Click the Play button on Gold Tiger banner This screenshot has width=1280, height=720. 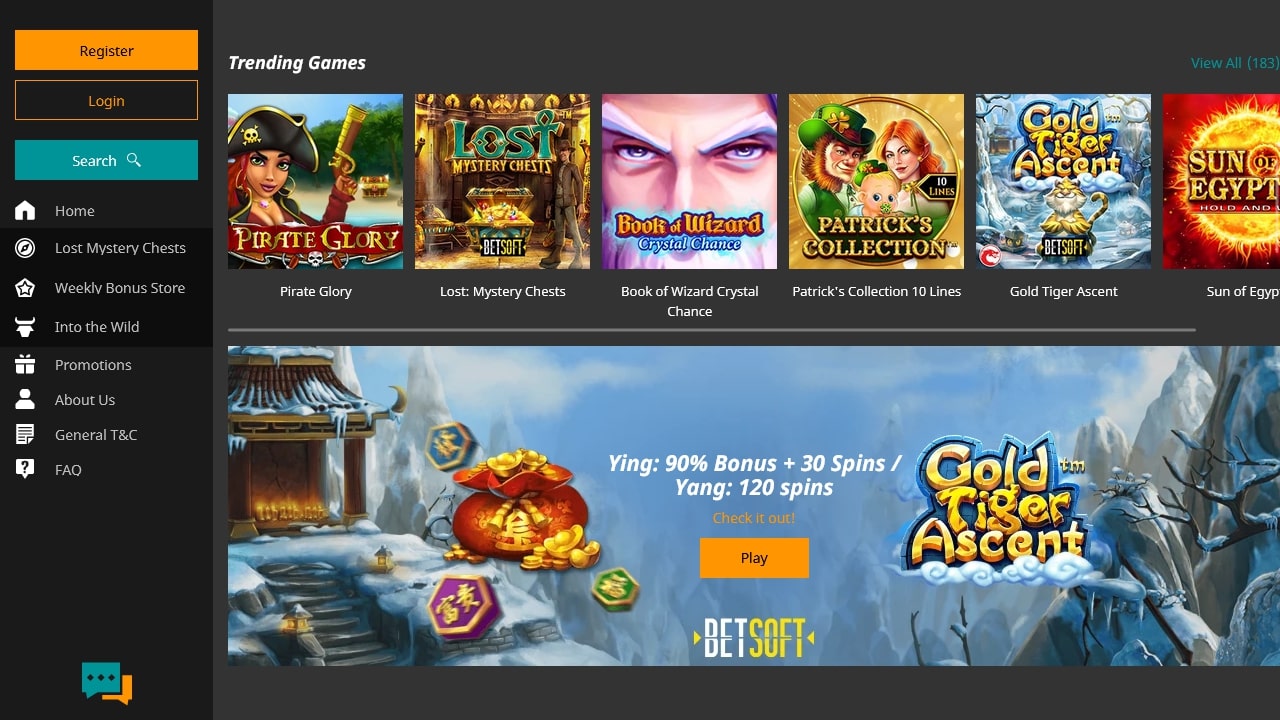[x=754, y=558]
